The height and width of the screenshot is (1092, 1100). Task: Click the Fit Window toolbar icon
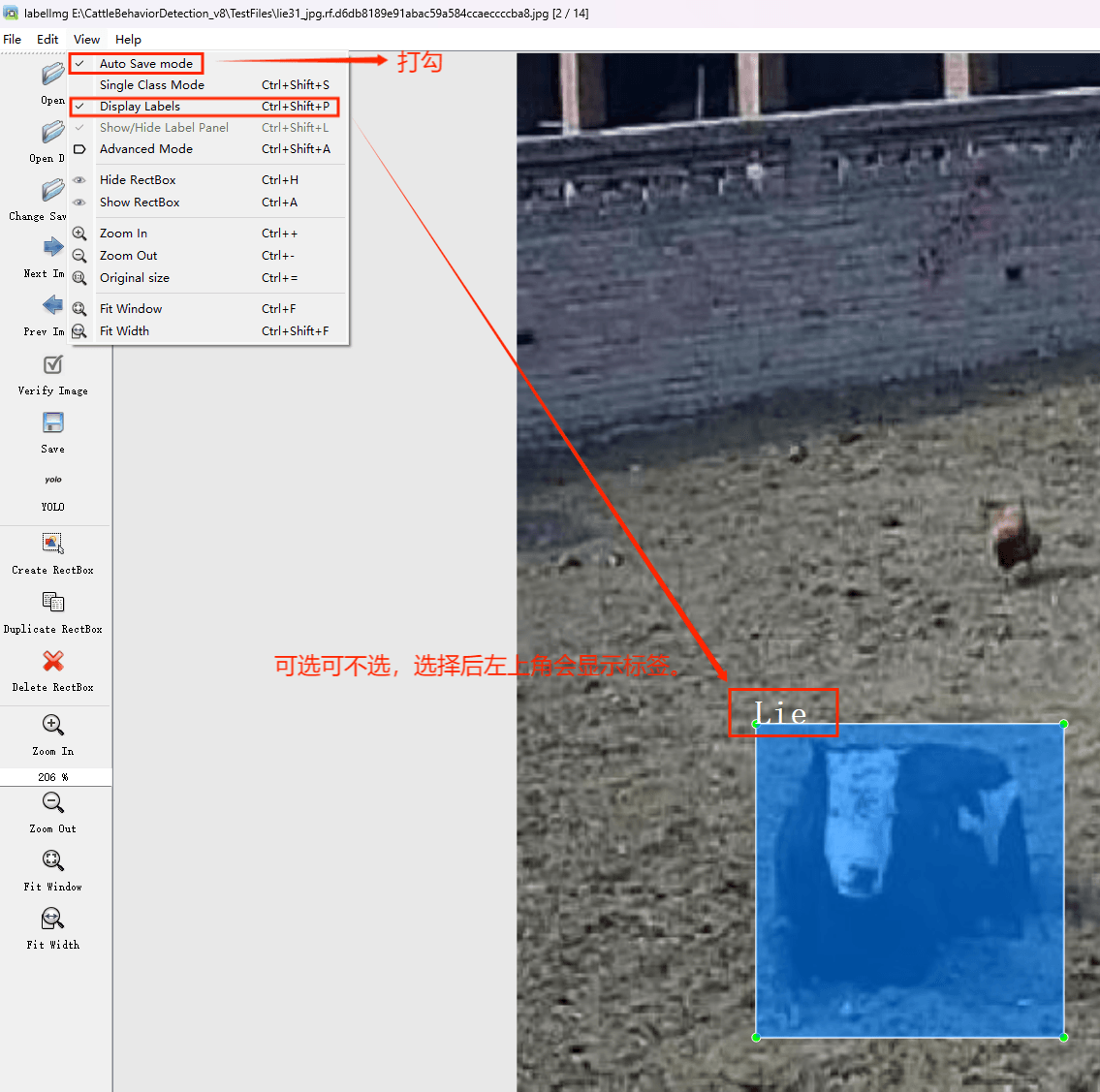52,860
